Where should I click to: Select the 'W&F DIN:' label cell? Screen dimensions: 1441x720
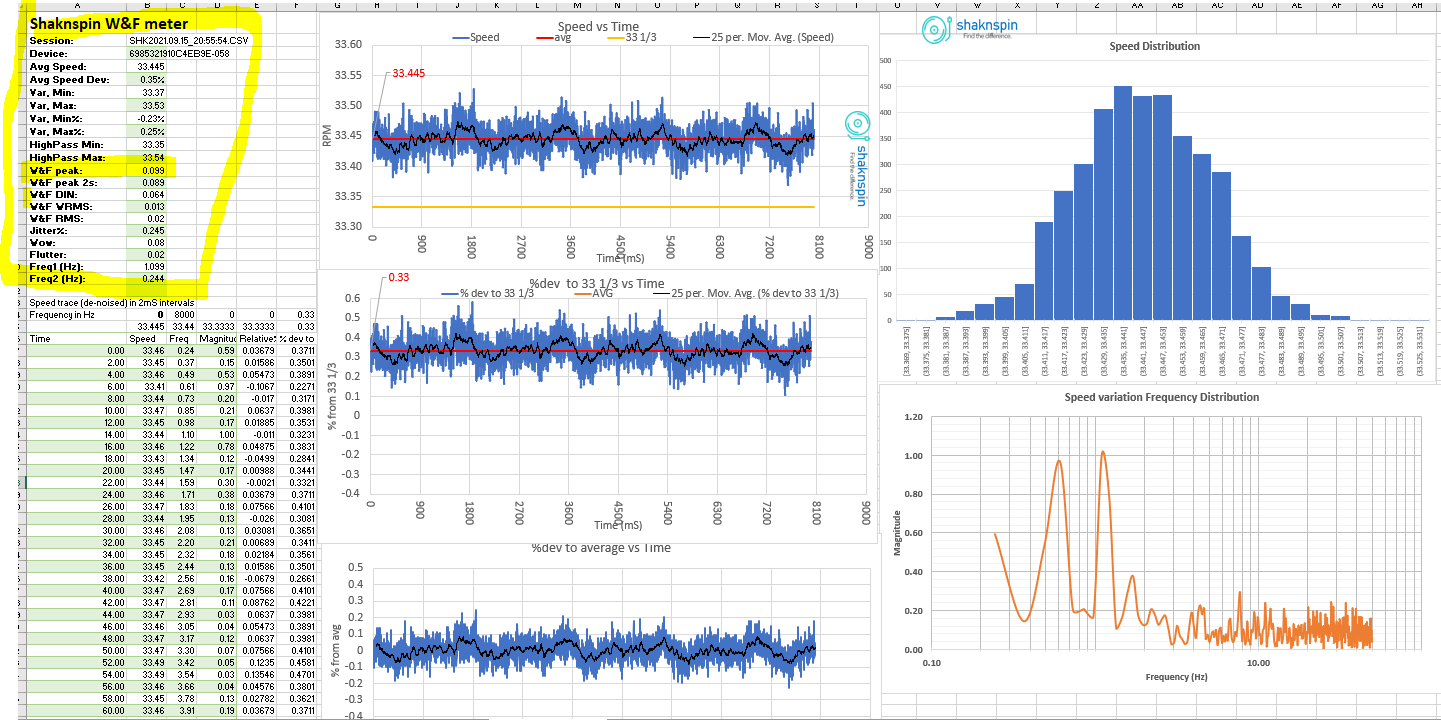click(x=77, y=195)
